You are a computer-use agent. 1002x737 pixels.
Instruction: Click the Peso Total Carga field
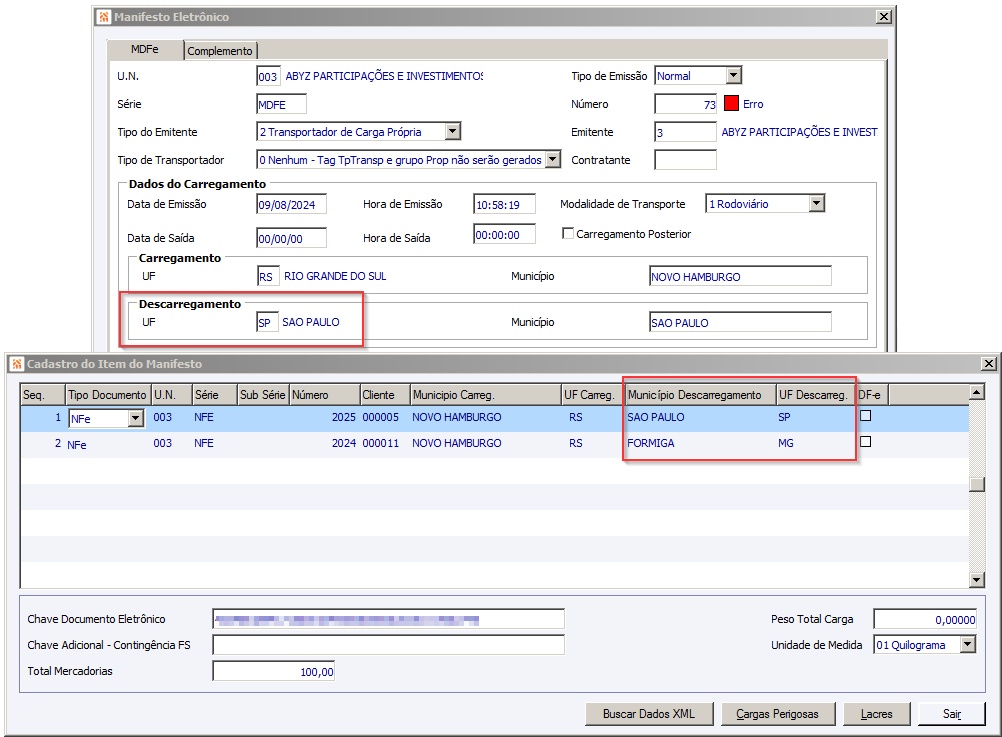[925, 619]
